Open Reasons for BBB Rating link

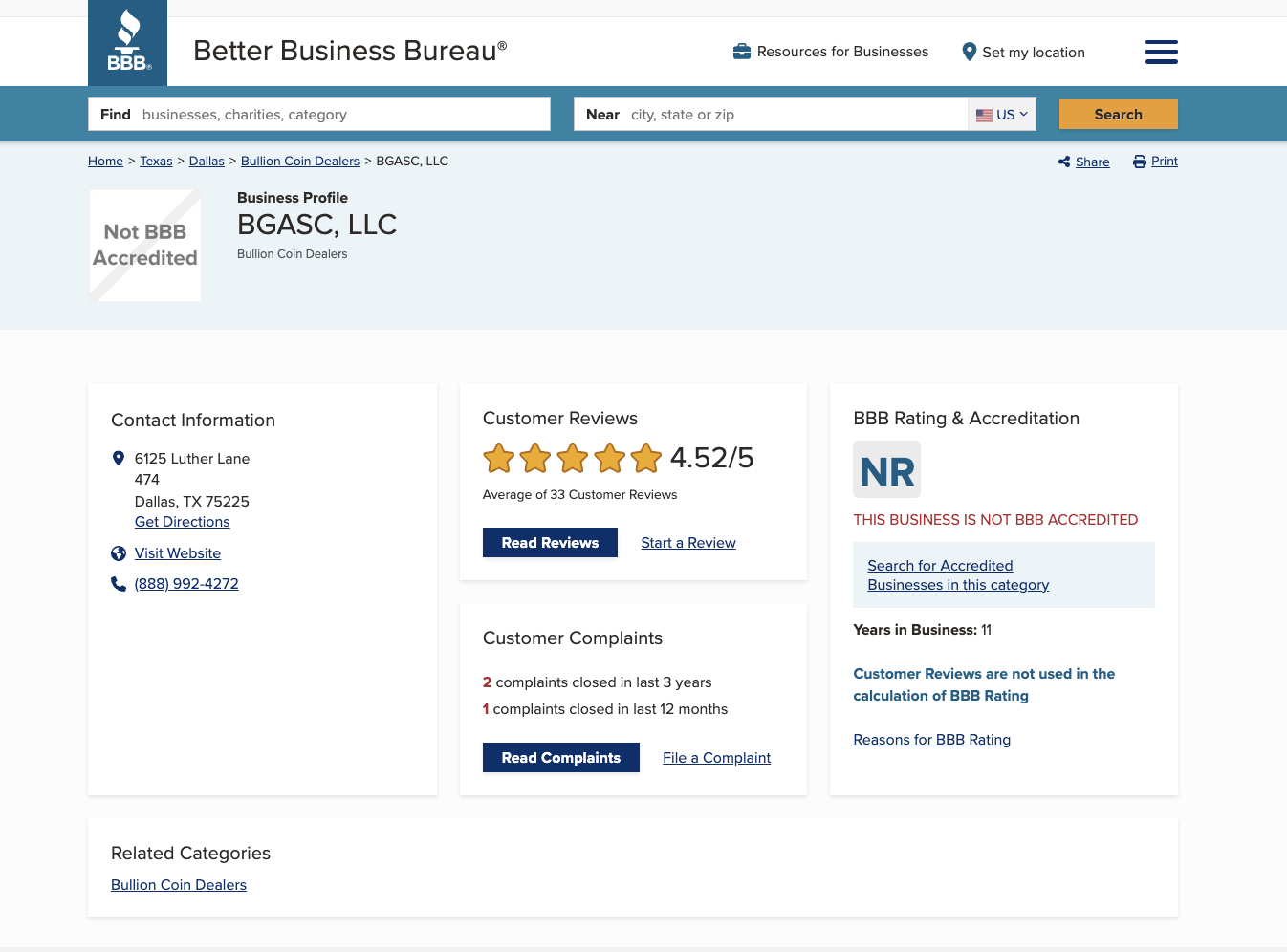tap(931, 740)
